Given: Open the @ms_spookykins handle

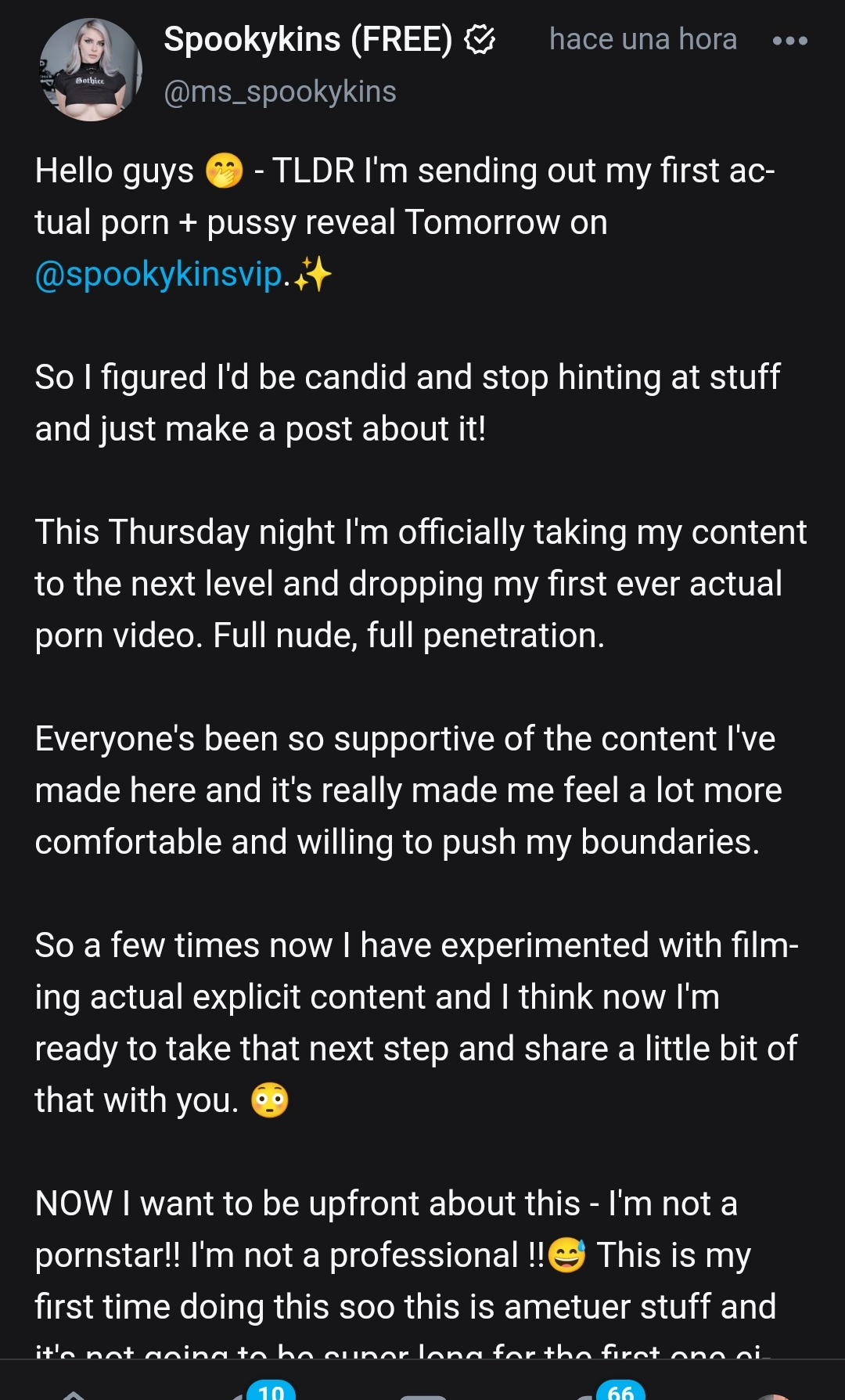Looking at the screenshot, I should tap(279, 92).
